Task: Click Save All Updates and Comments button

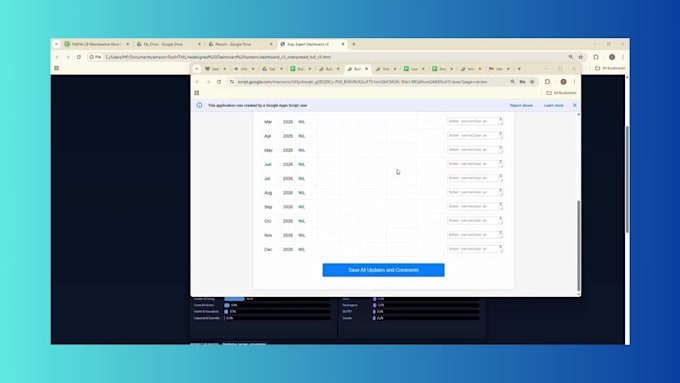Action: [383, 270]
